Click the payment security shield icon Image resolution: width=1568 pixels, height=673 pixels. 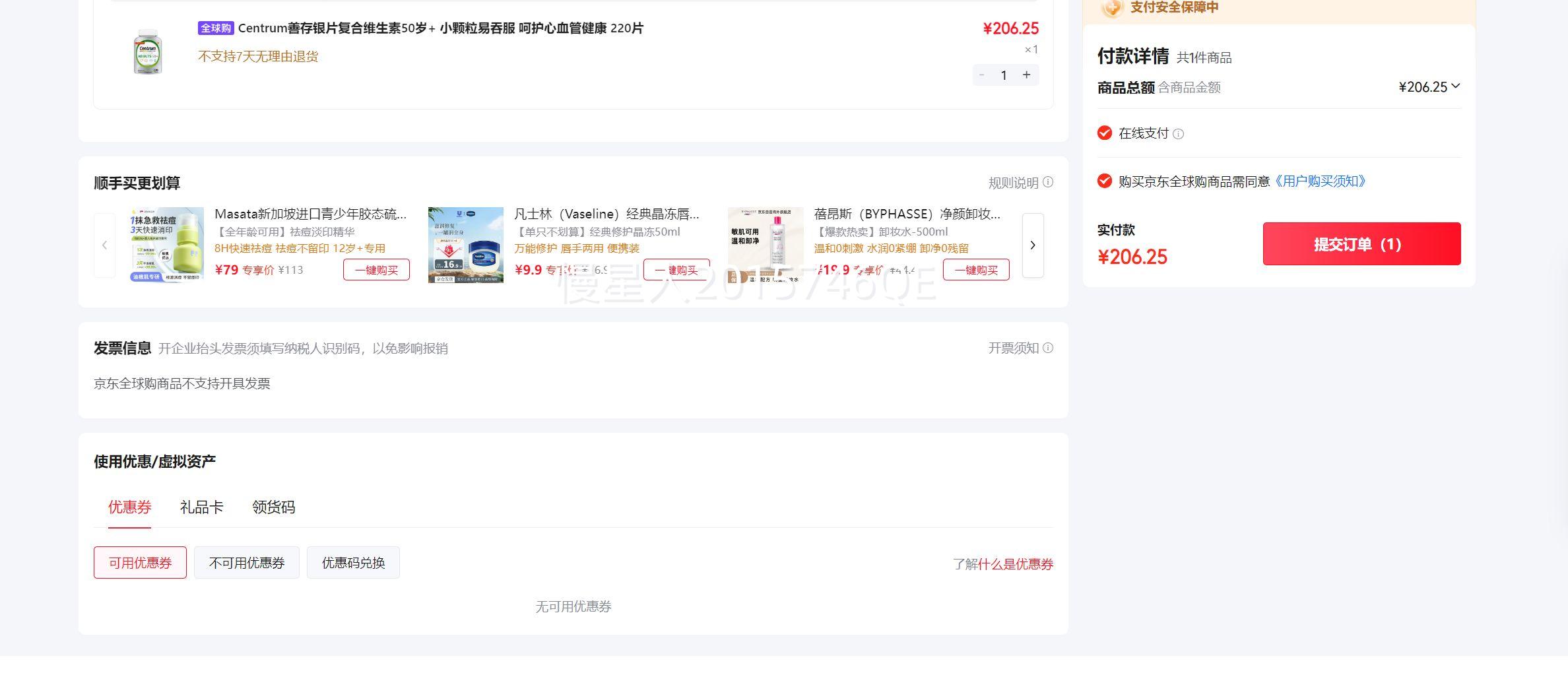pyautogui.click(x=1111, y=8)
